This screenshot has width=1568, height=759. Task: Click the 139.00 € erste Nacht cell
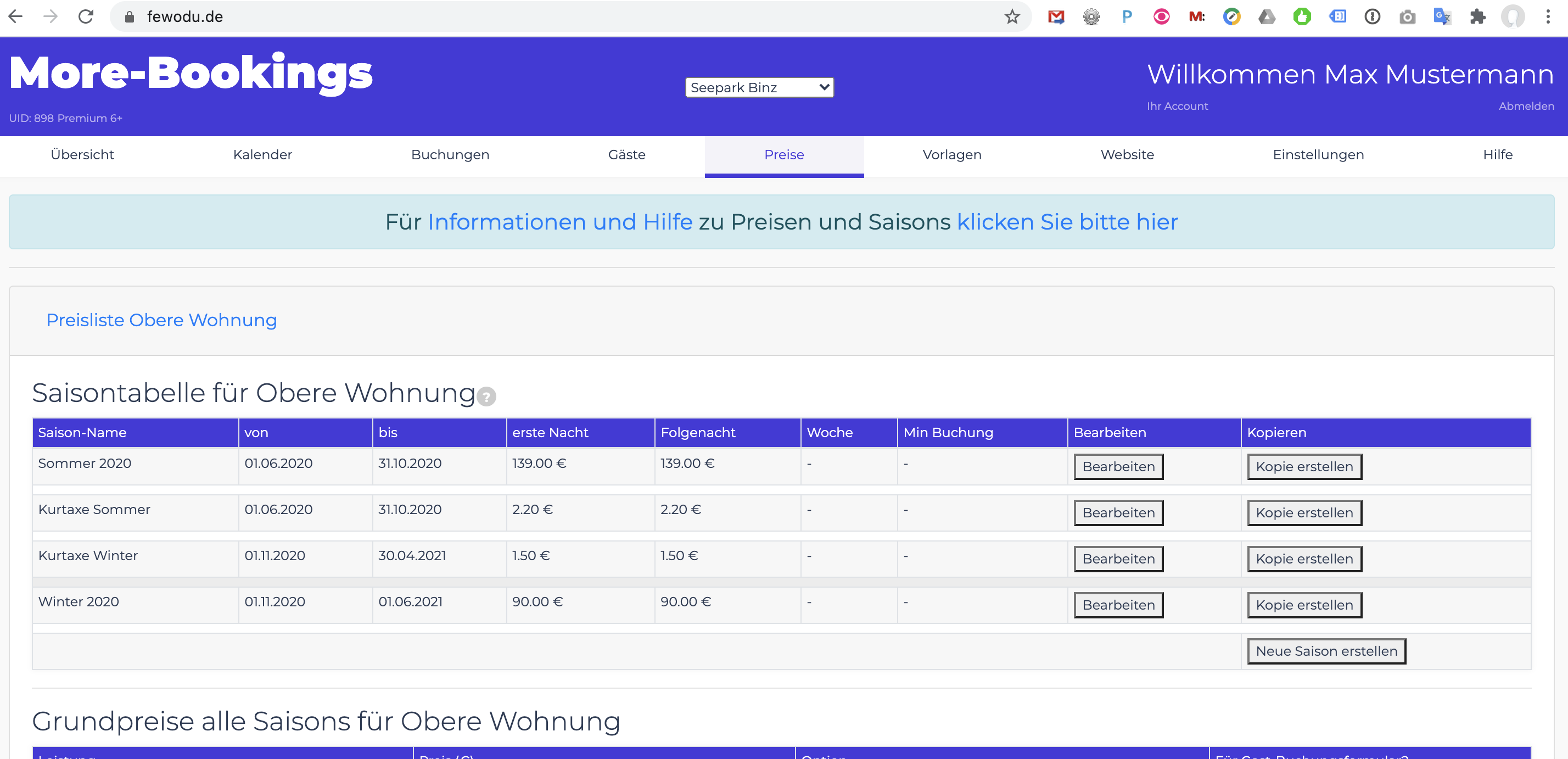580,467
